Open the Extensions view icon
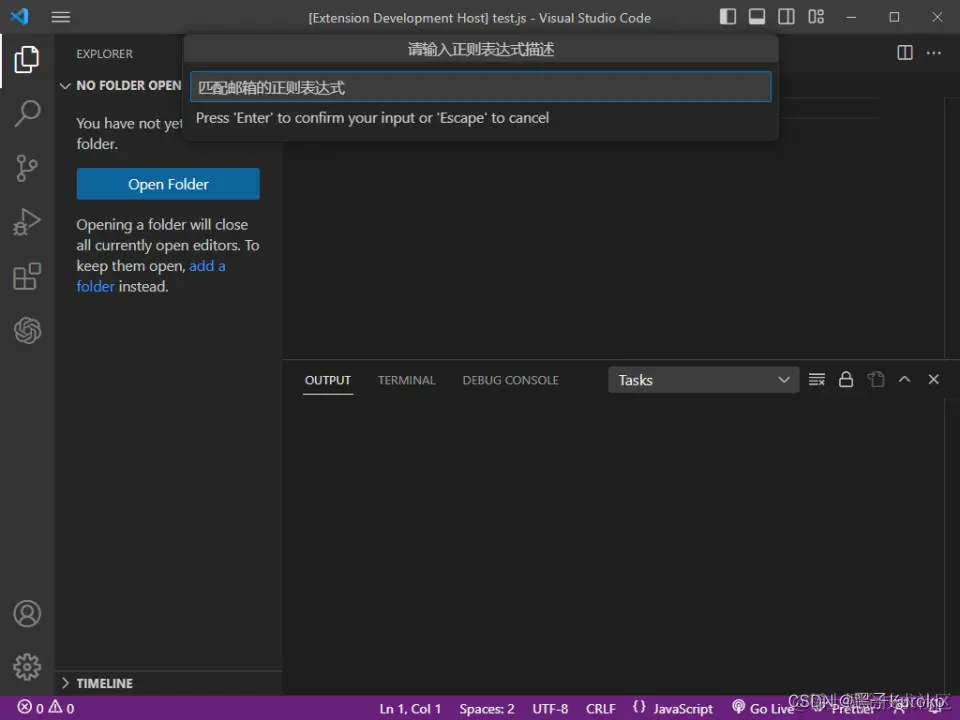 click(x=27, y=276)
